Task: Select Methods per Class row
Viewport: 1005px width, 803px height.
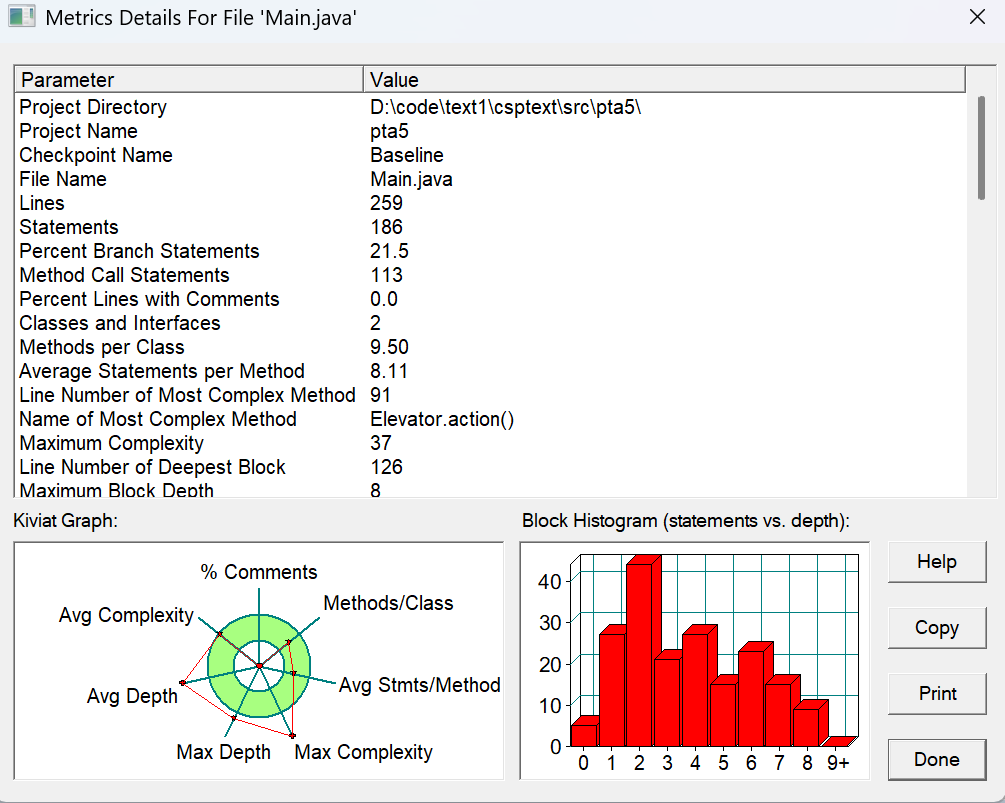Action: pos(490,347)
